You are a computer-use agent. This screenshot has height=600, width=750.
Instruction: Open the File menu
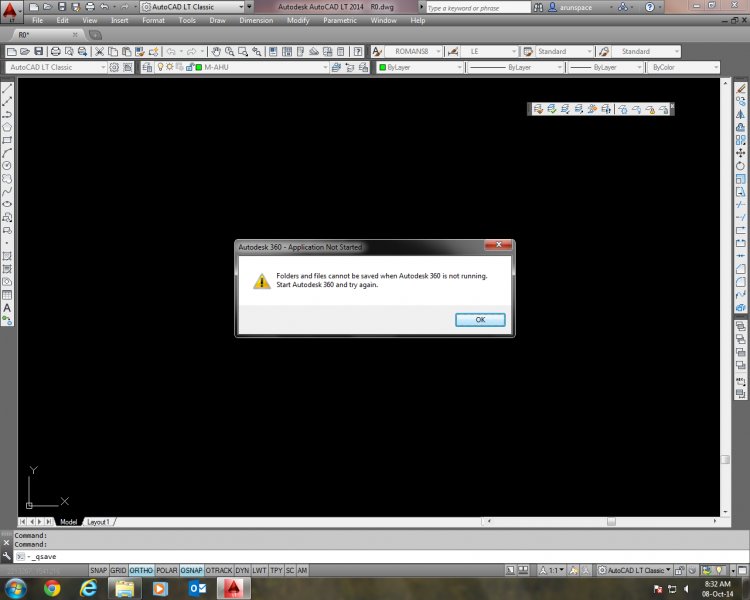point(37,20)
